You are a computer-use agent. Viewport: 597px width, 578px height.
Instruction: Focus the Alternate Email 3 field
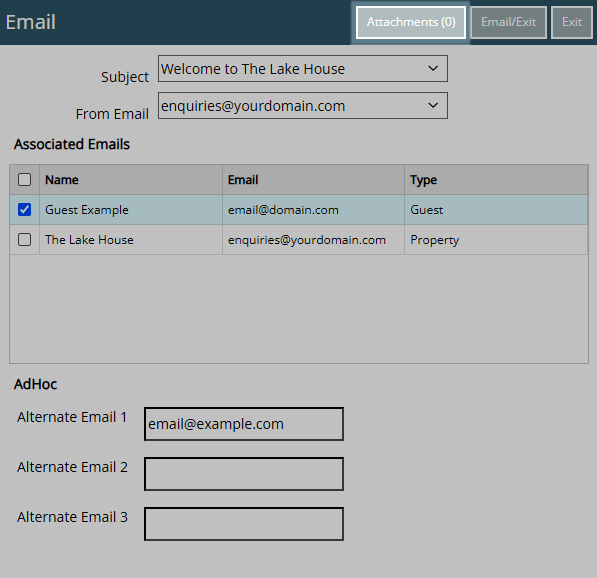coord(244,524)
